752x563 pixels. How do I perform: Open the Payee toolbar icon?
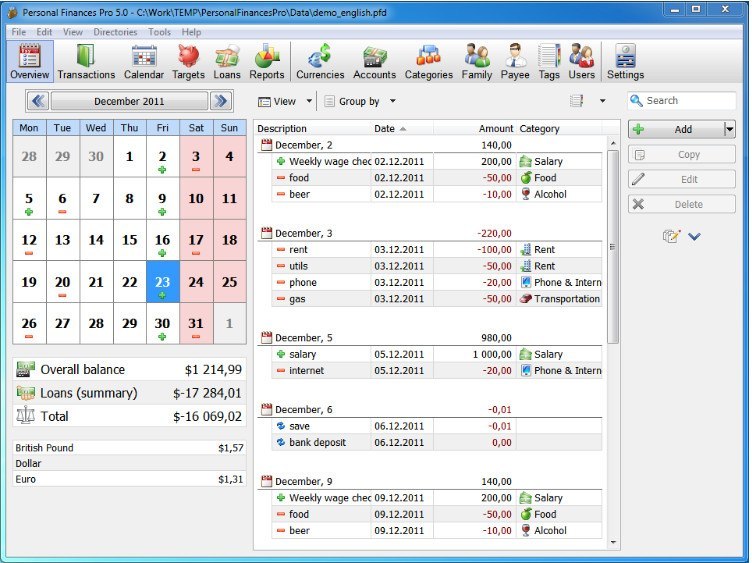(x=515, y=61)
